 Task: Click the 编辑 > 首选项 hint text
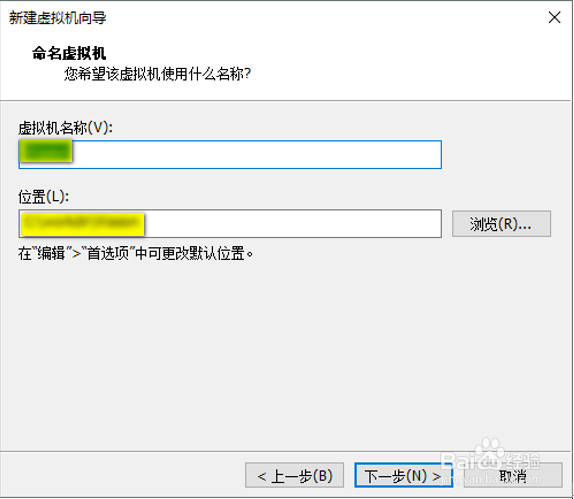click(x=135, y=253)
